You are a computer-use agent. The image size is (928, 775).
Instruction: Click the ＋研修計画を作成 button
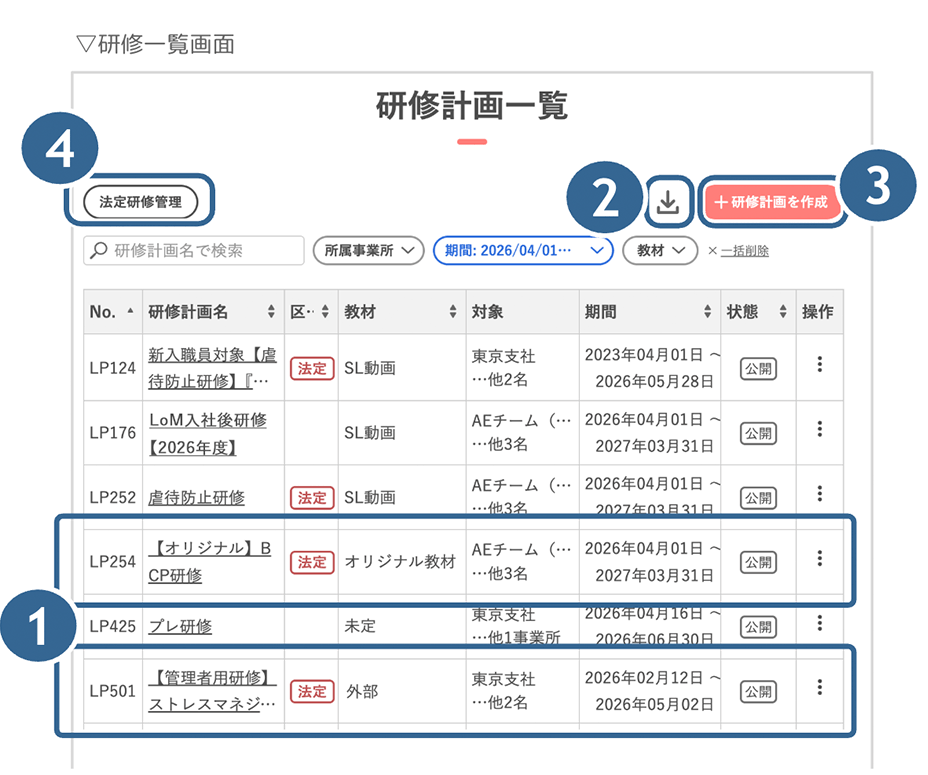(x=771, y=202)
